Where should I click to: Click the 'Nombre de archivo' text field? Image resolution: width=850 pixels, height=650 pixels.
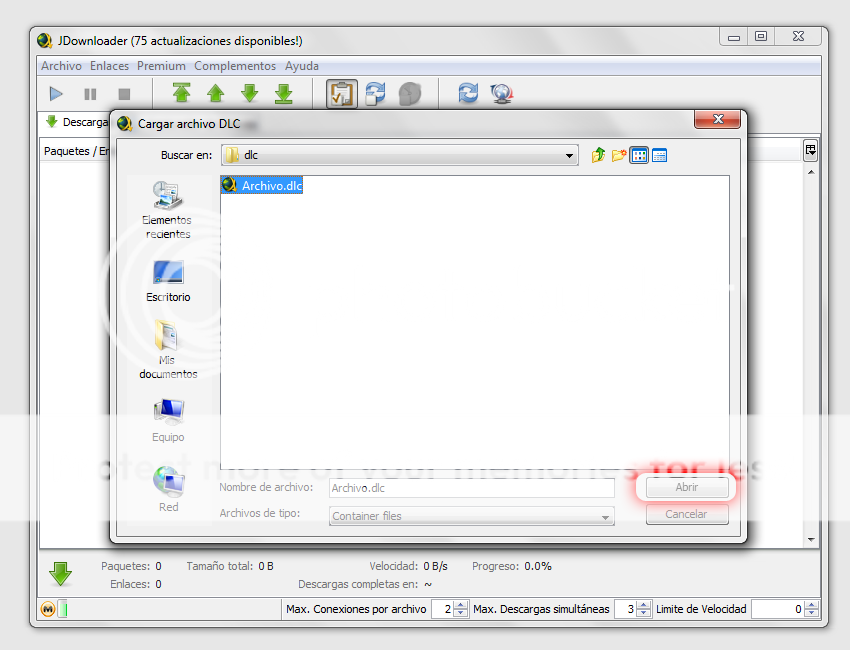click(472, 488)
